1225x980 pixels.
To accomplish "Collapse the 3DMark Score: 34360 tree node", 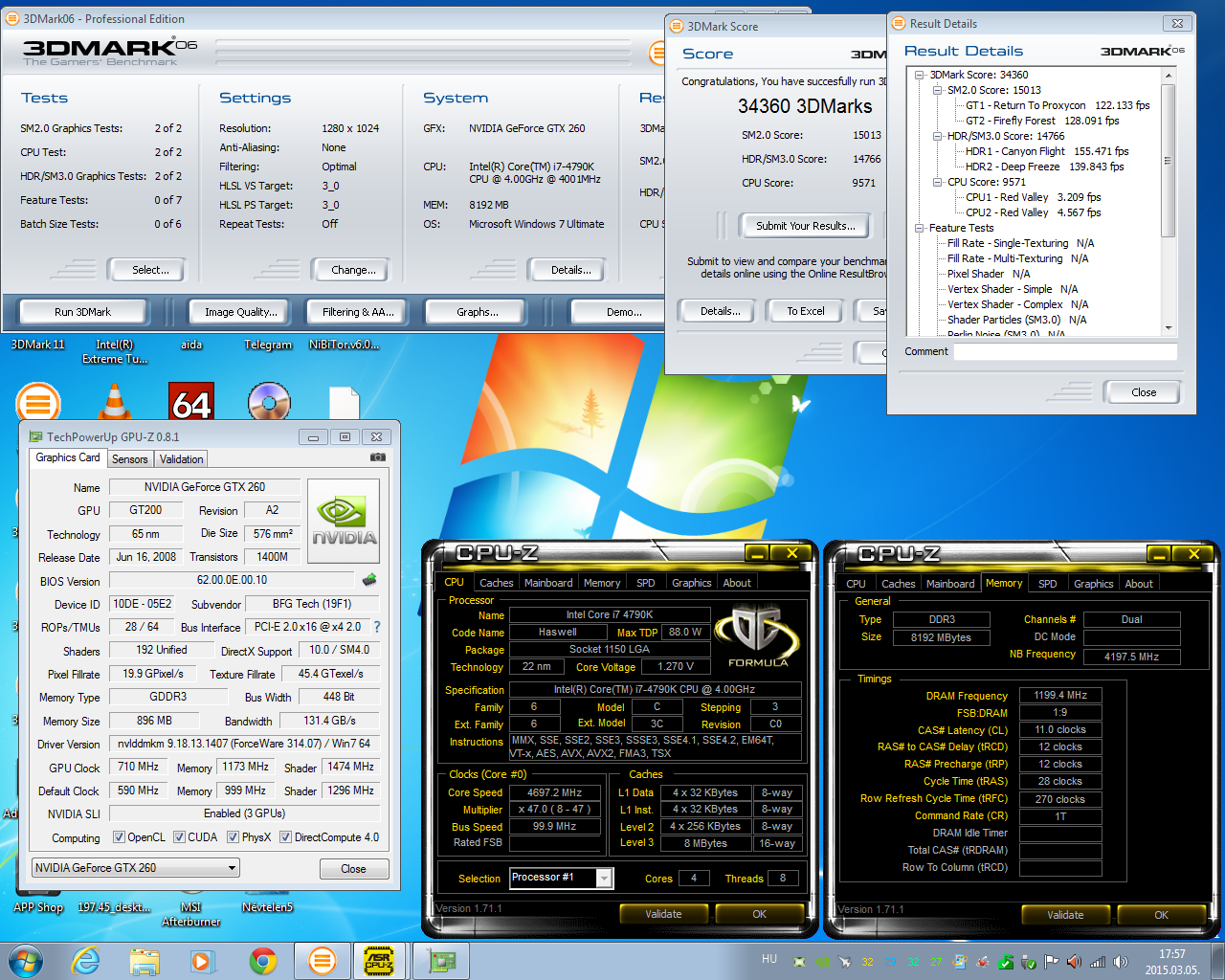I will tap(920, 75).
